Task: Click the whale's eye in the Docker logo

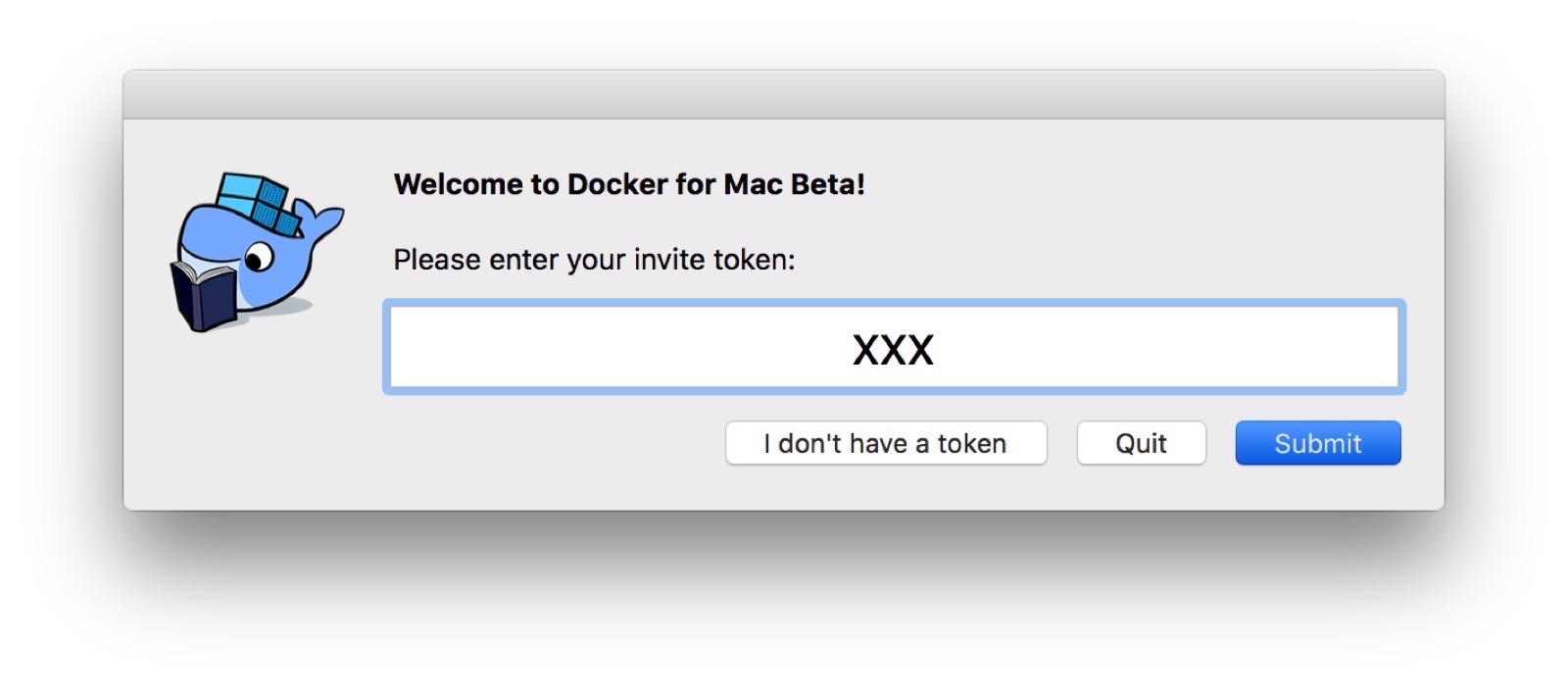Action: (258, 256)
